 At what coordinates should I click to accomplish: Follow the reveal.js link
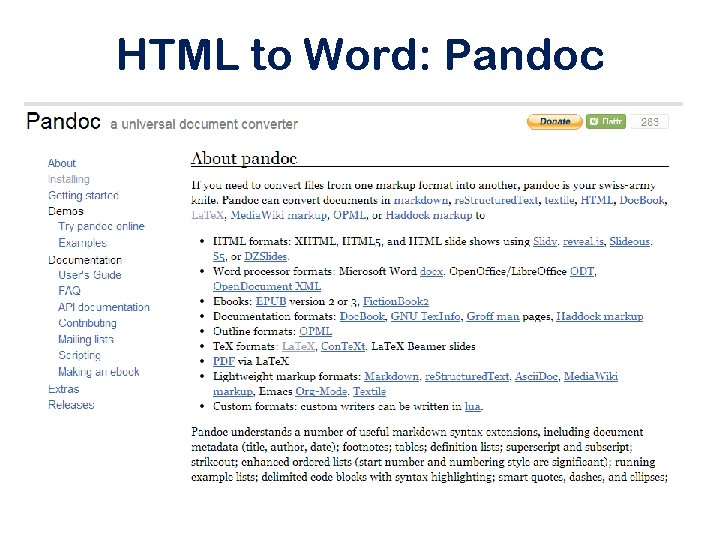tap(583, 242)
